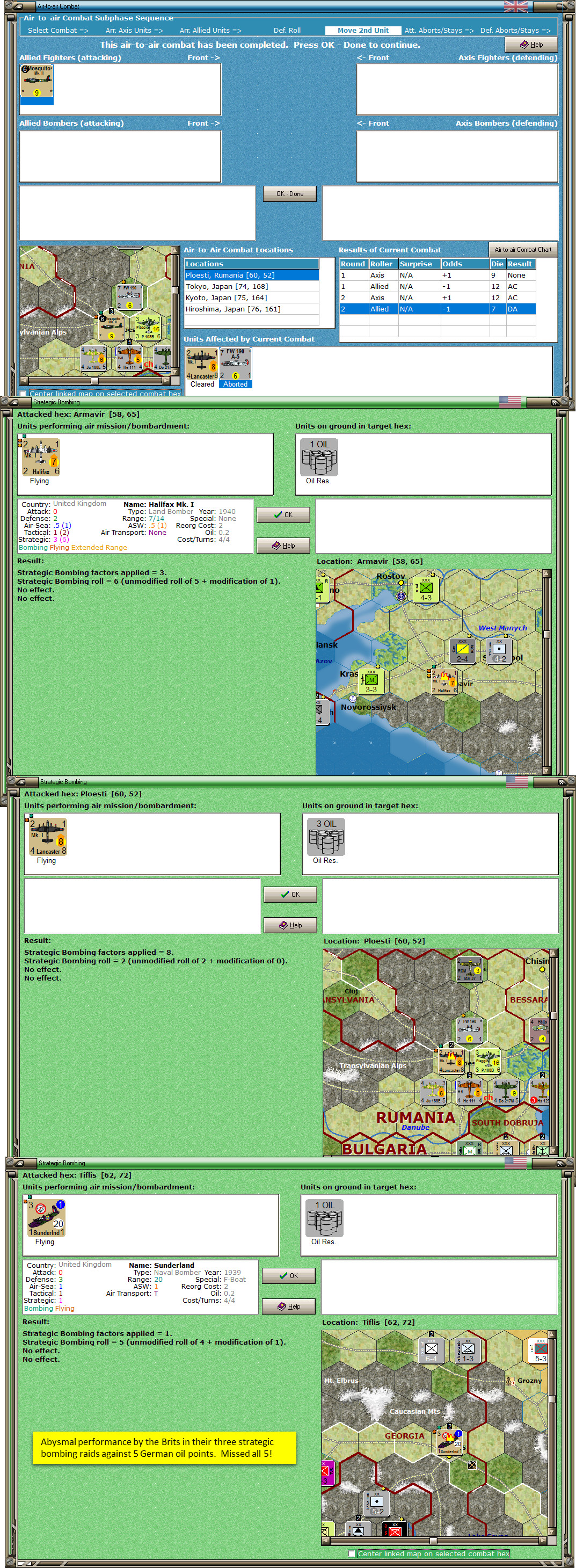Click the Halifax bomber counter labeled Flying
This screenshot has width=576, height=1568.
point(41,457)
